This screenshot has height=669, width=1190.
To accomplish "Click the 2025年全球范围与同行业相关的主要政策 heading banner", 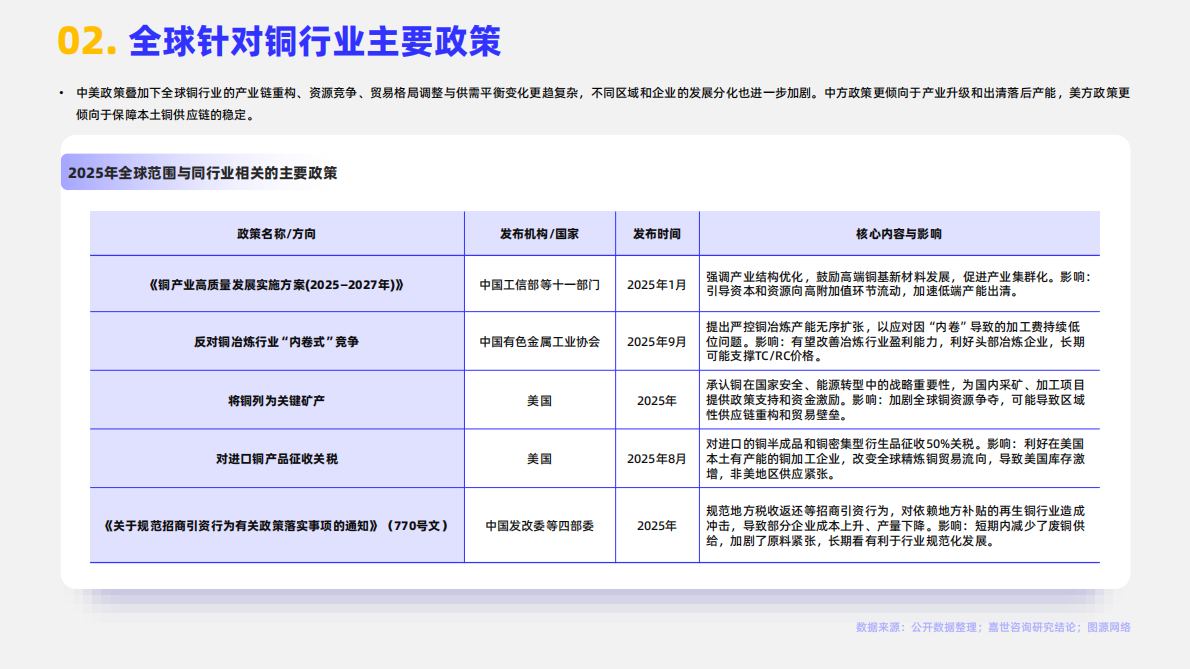I will (x=203, y=173).
